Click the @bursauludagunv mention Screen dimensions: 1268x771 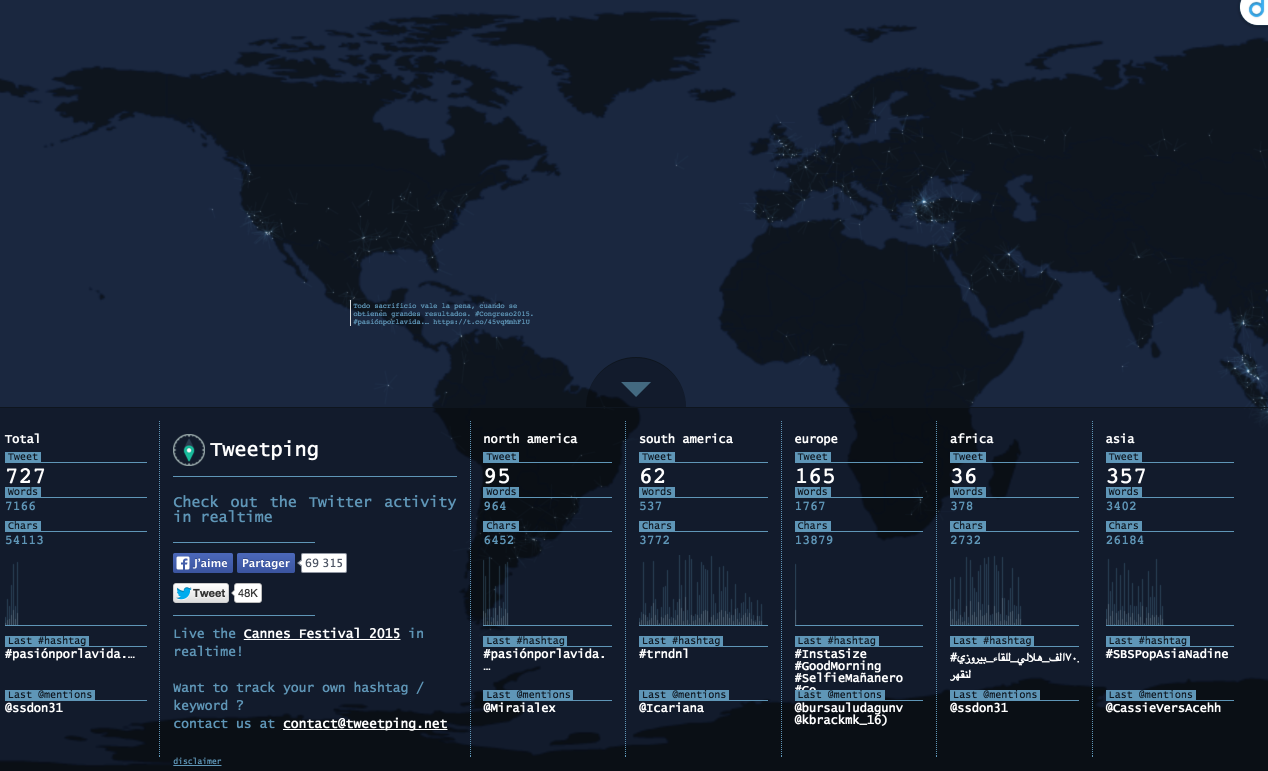[849, 708]
